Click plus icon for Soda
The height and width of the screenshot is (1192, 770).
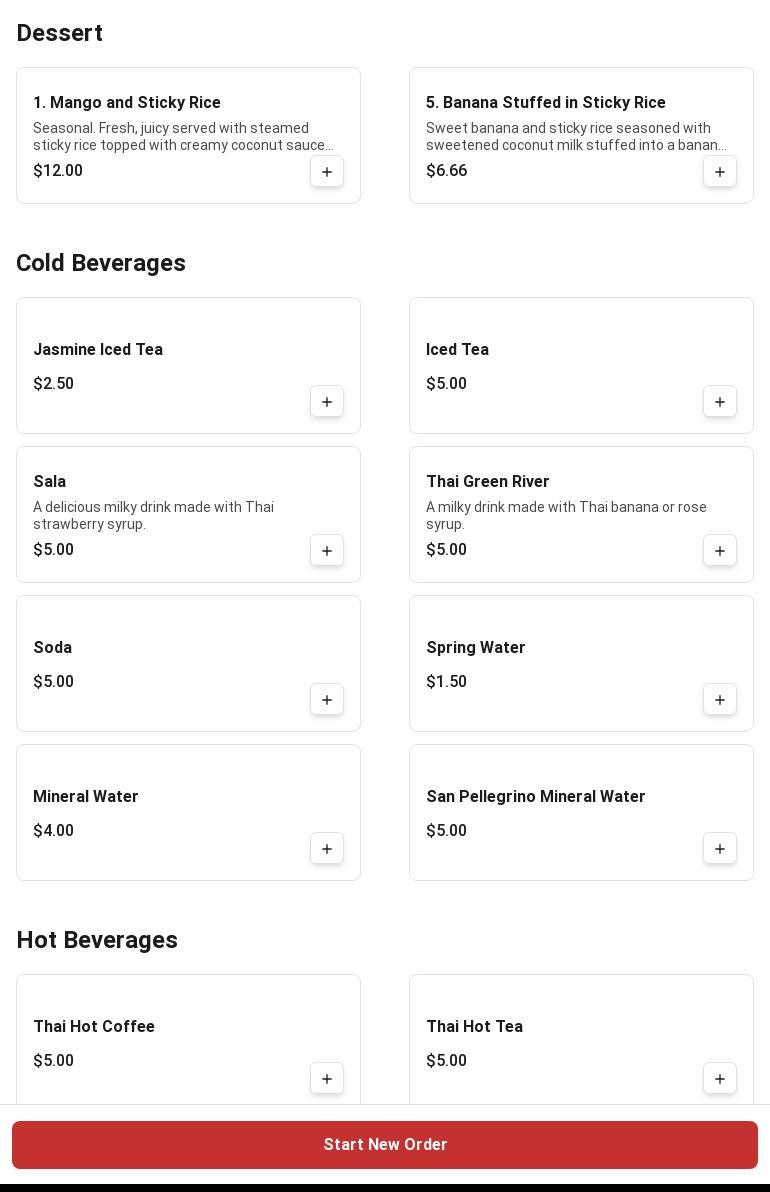(x=327, y=700)
